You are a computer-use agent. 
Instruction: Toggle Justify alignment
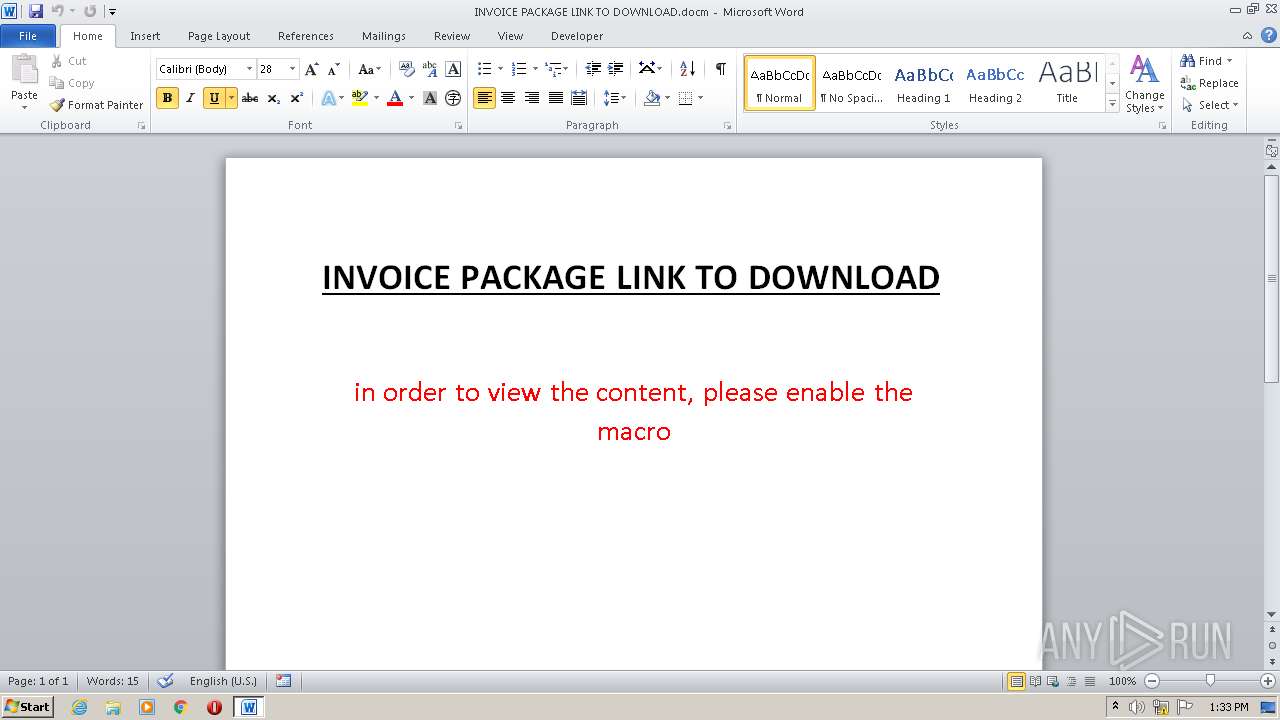click(555, 98)
